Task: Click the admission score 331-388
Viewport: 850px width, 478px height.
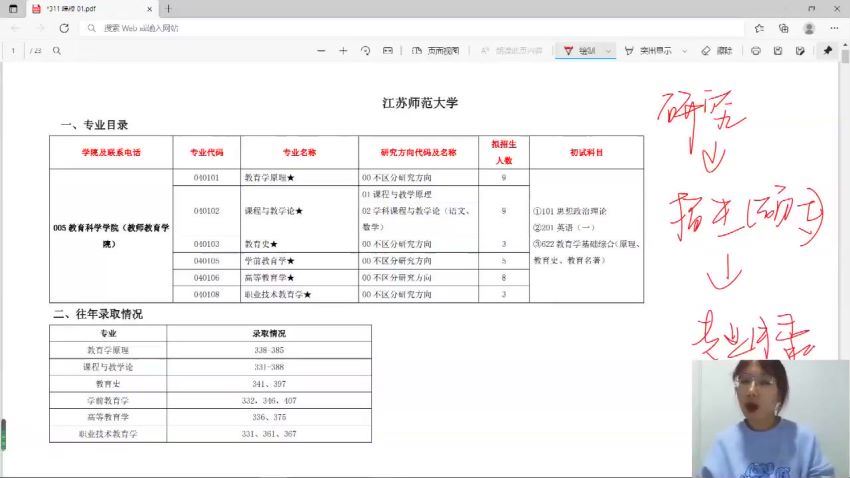Action: [x=269, y=367]
